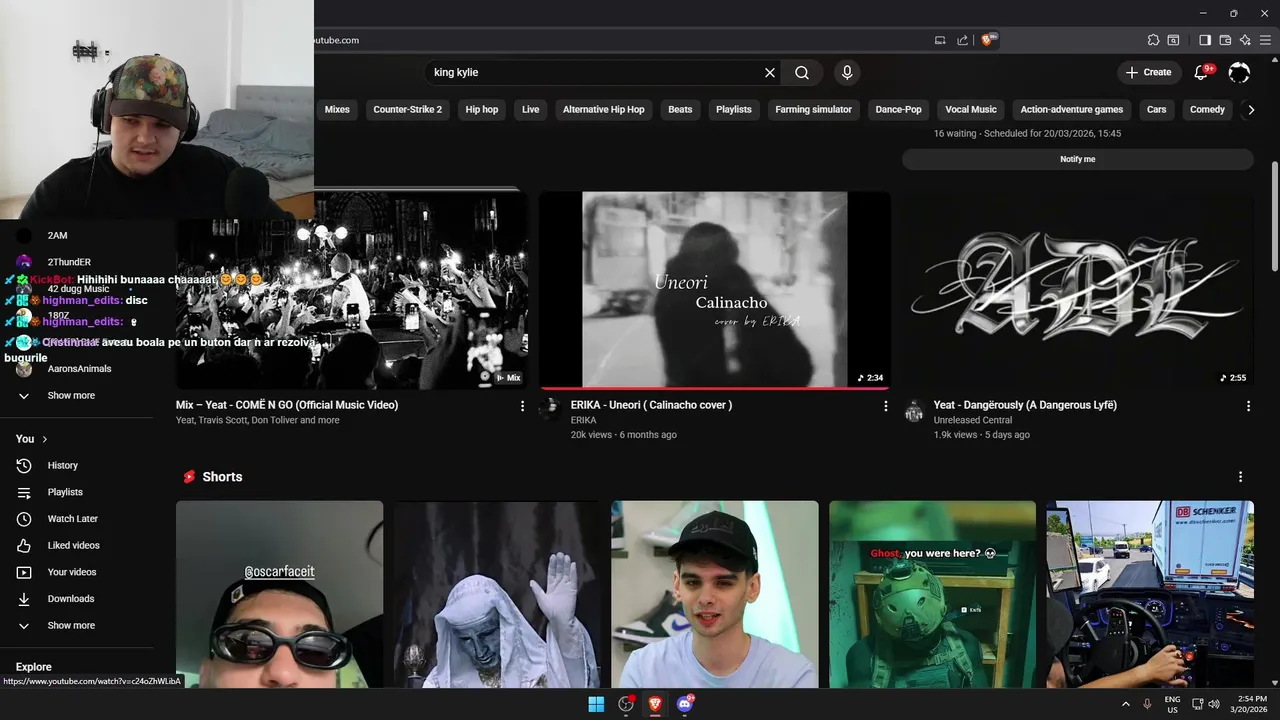Select the Farming simulator chip
The height and width of the screenshot is (720, 1280).
tap(813, 110)
